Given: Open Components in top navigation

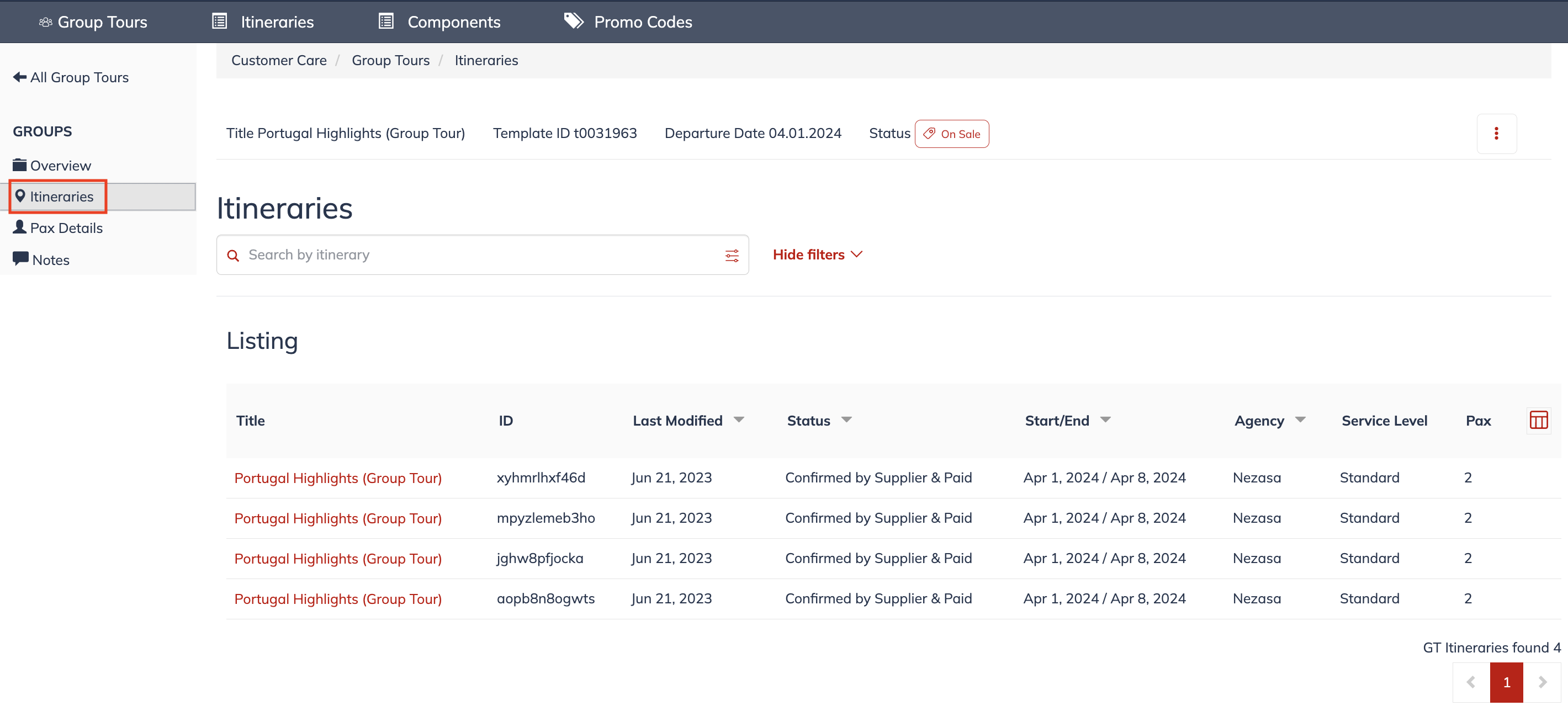Looking at the screenshot, I should (439, 22).
